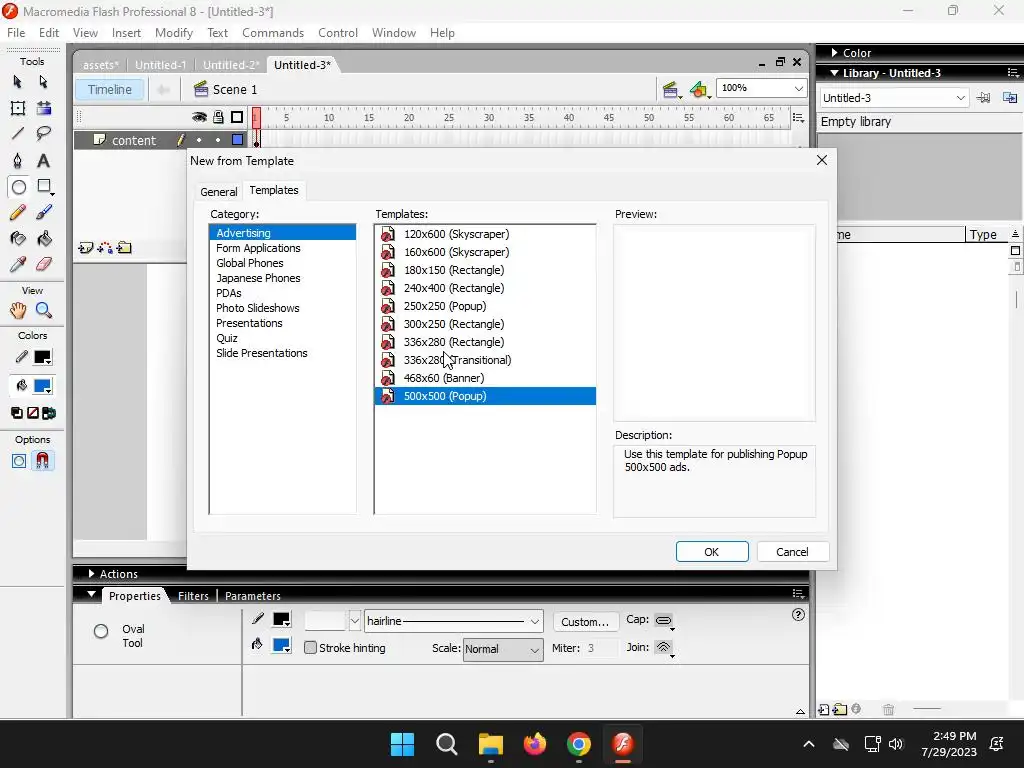Viewport: 1024px width, 768px height.
Task: Select the Pen tool
Action: pos(18,161)
